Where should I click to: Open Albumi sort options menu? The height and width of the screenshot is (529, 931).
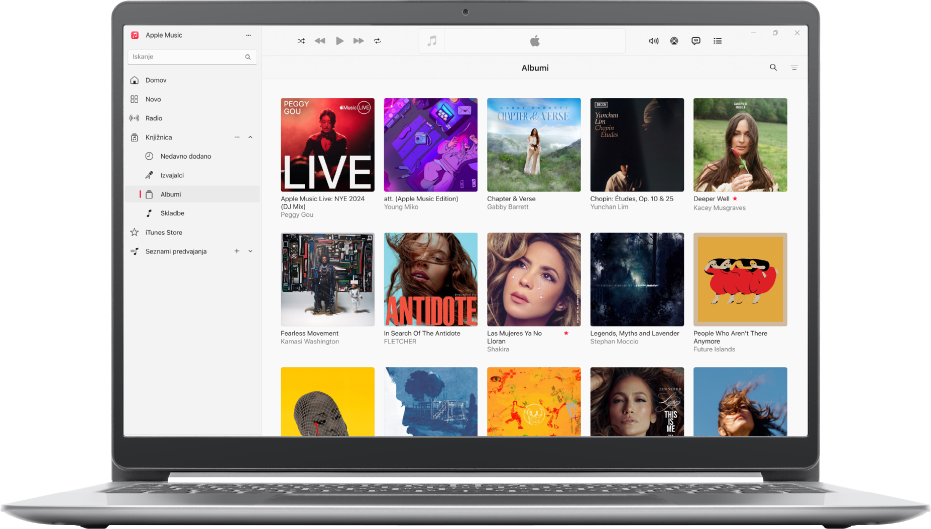coord(794,68)
